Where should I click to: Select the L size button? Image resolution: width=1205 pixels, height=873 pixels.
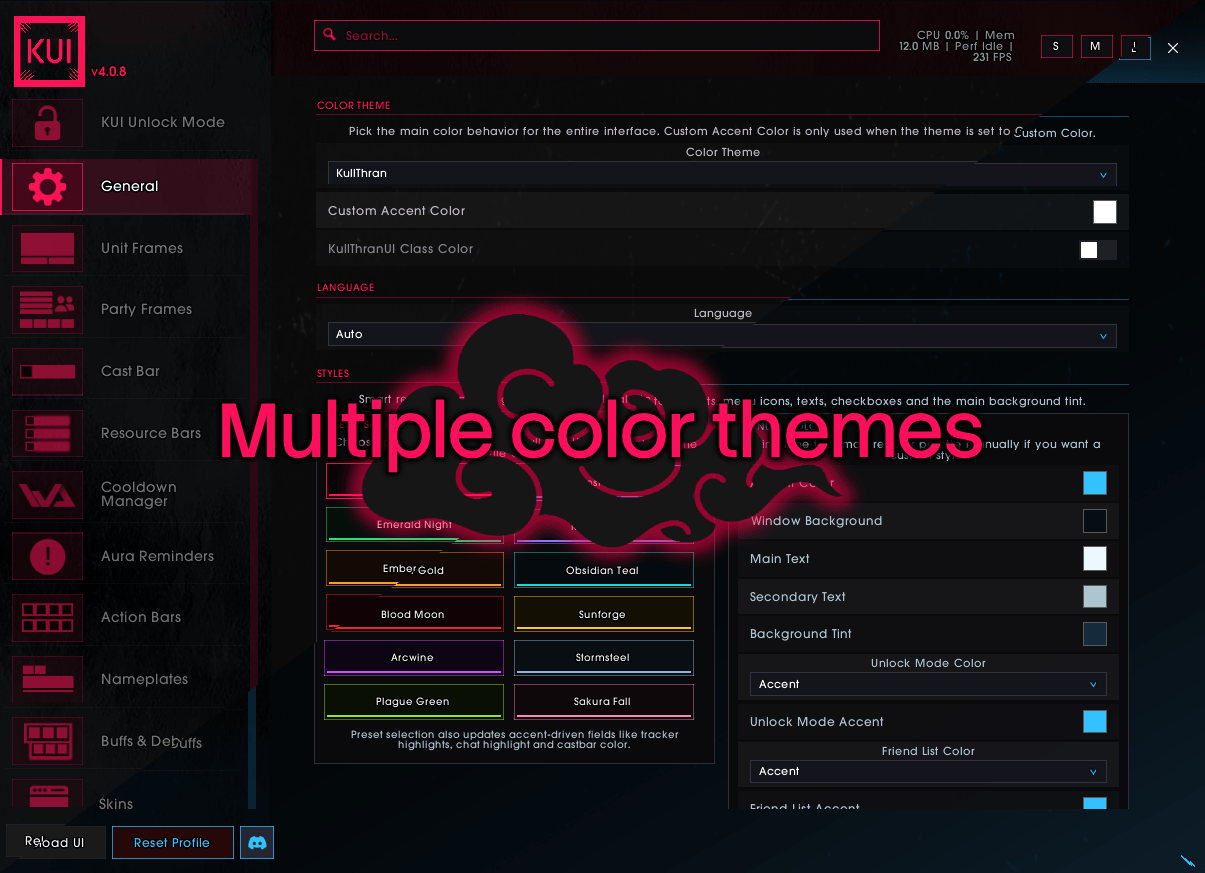(1135, 47)
